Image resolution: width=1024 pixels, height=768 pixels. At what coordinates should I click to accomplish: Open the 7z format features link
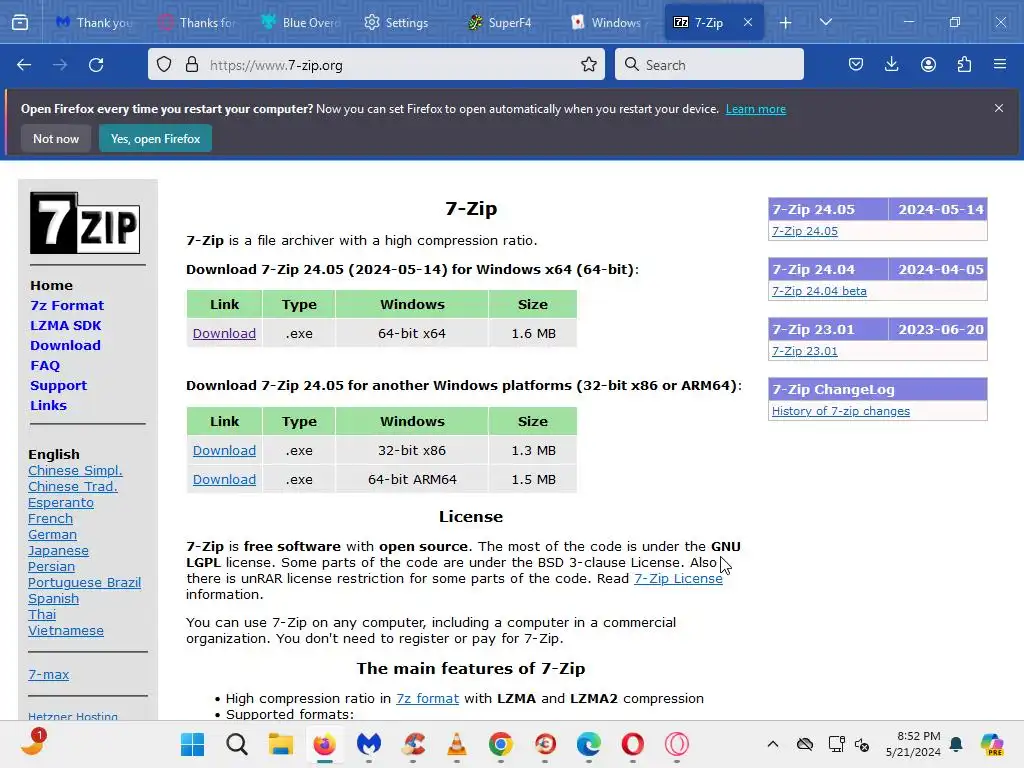(x=427, y=698)
